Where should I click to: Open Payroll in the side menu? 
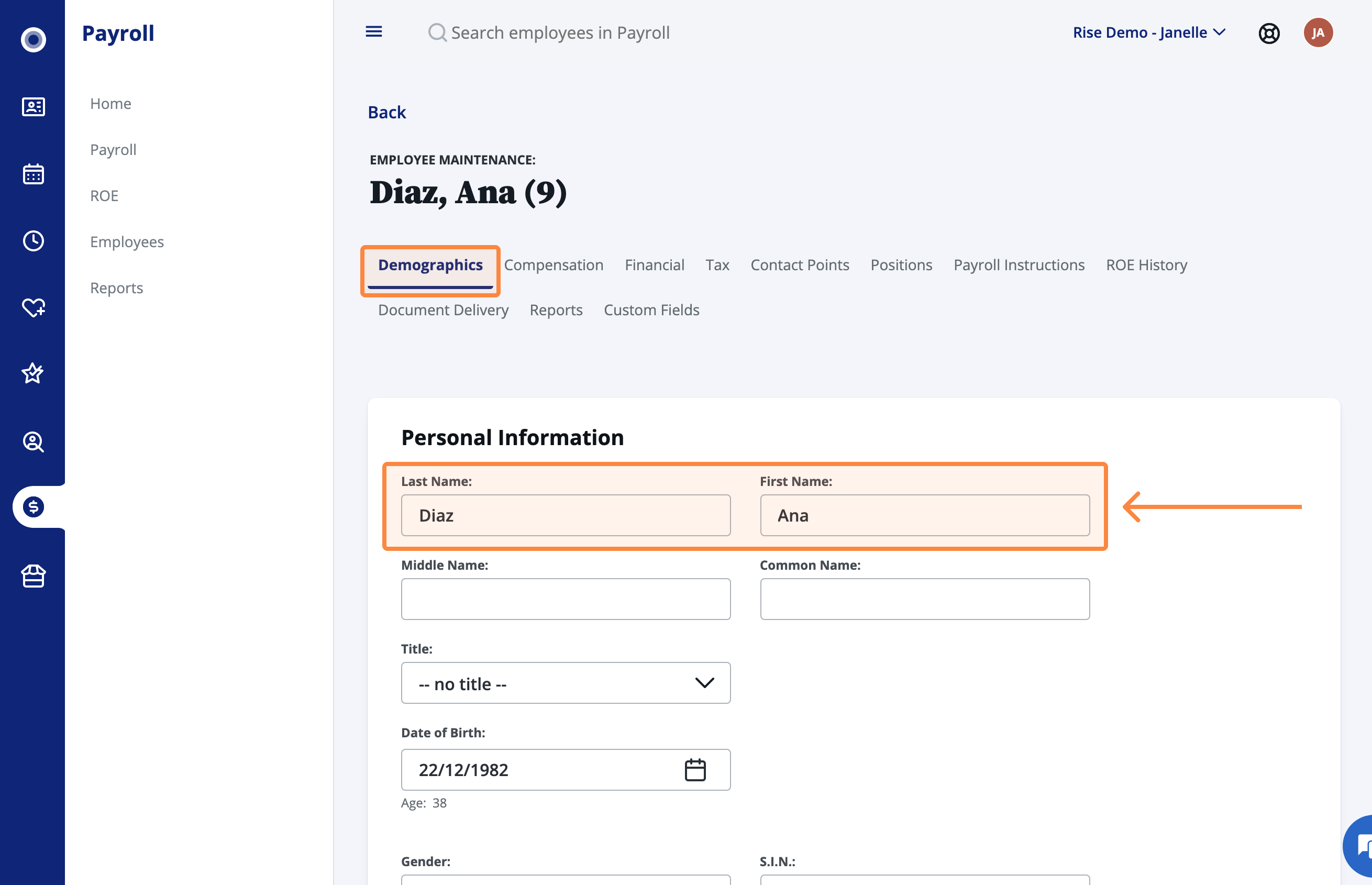(113, 149)
